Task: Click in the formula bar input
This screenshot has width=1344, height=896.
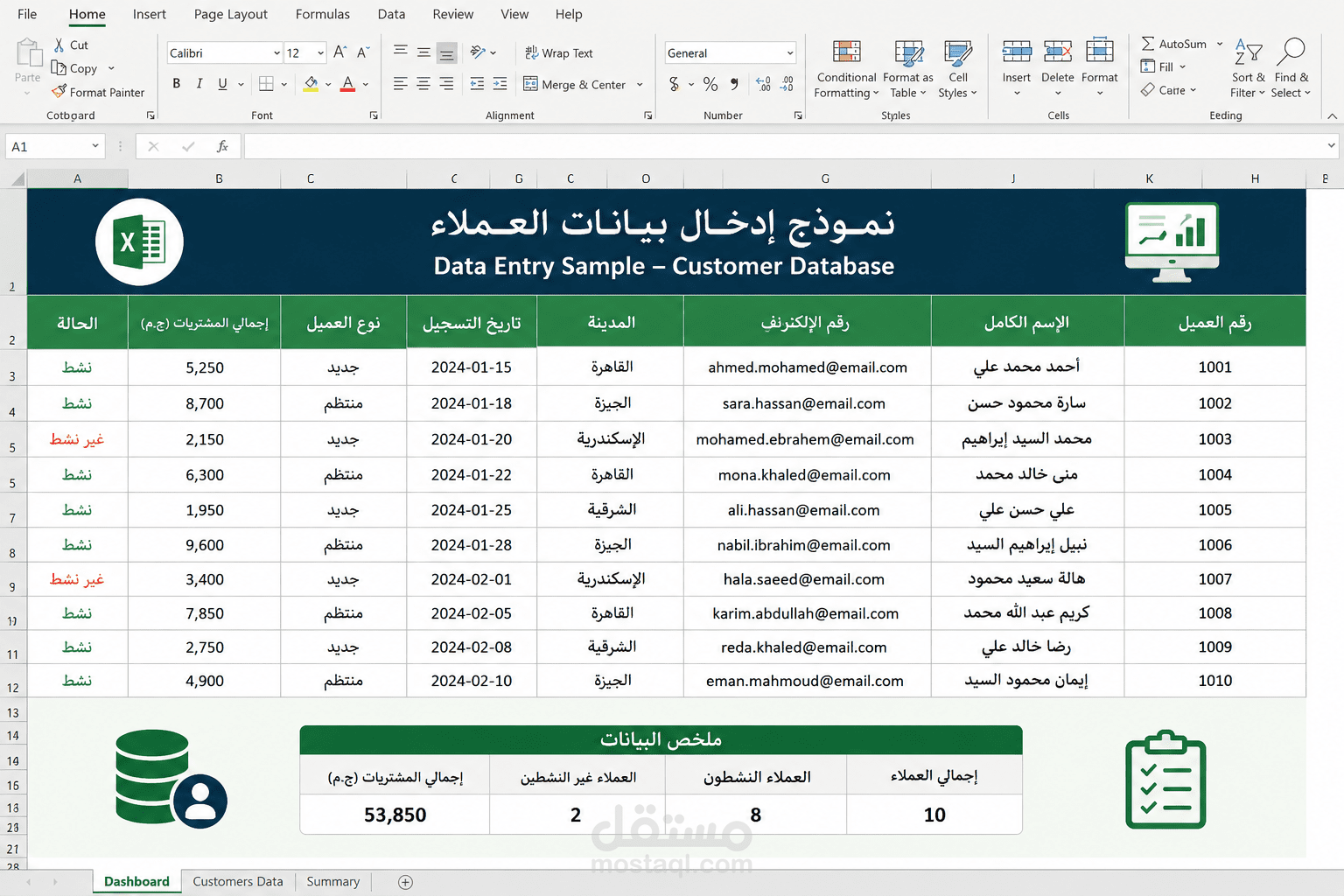Action: [x=792, y=146]
